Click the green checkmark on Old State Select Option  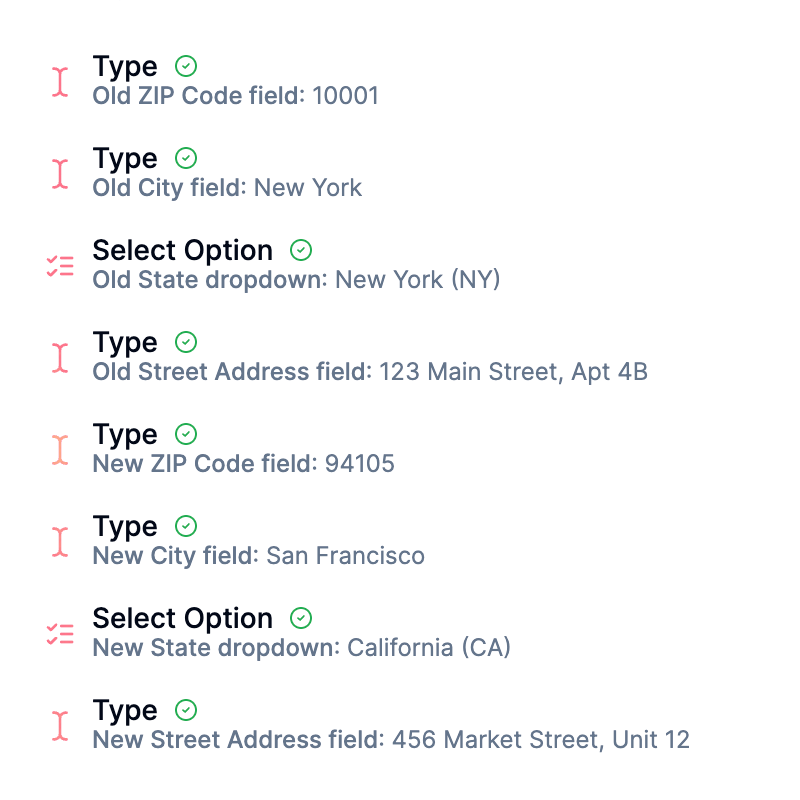tap(301, 250)
